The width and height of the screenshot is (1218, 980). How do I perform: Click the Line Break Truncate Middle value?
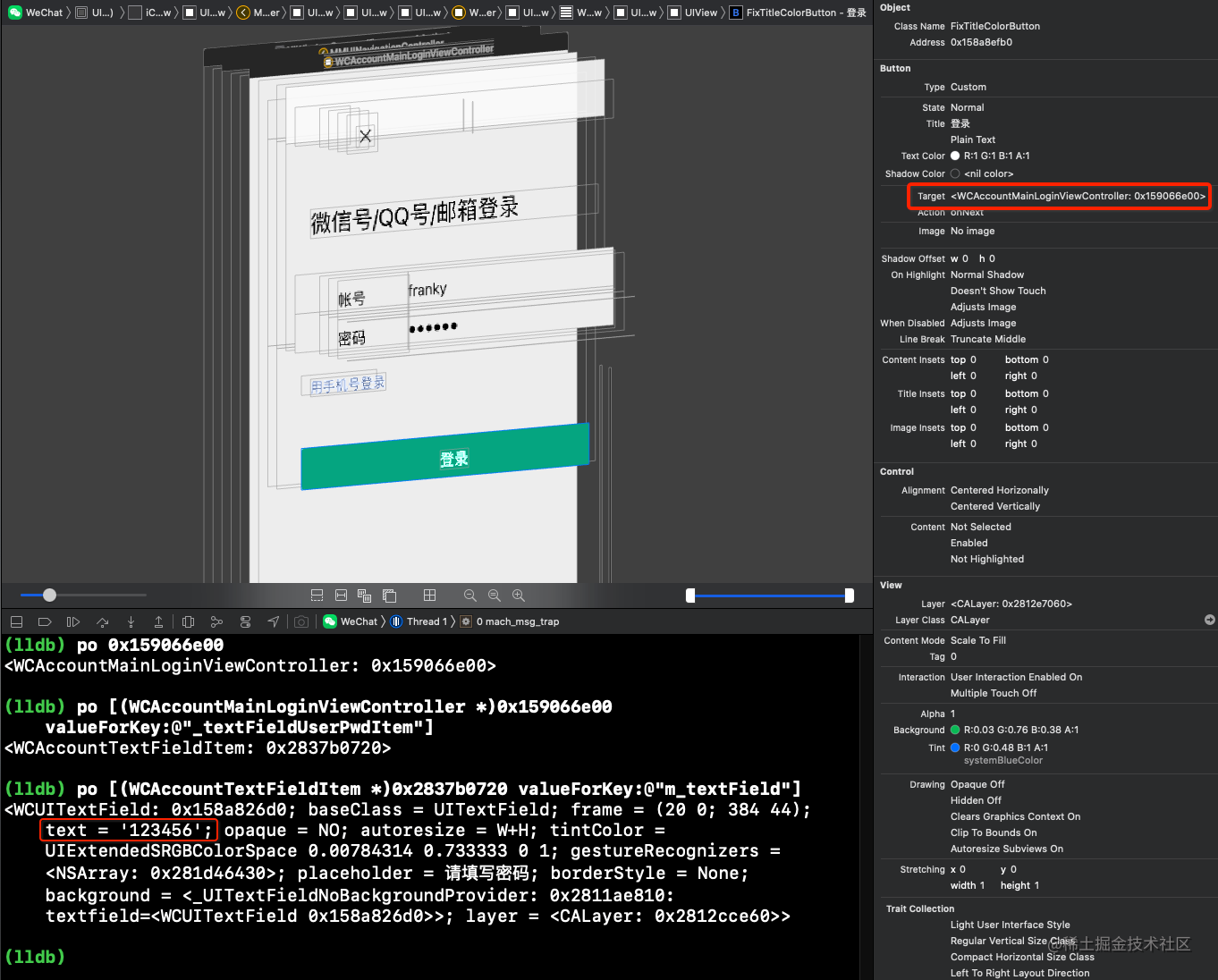[988, 339]
